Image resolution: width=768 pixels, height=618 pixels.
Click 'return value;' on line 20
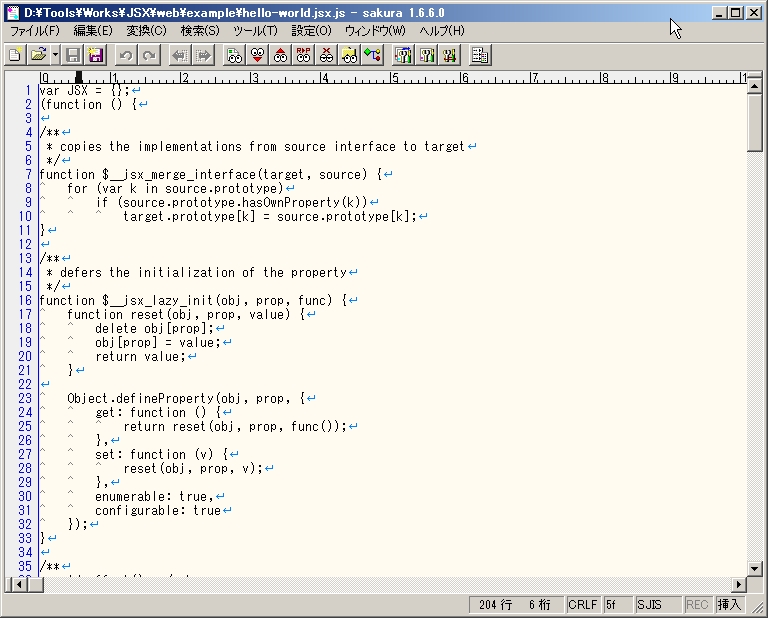coord(141,357)
